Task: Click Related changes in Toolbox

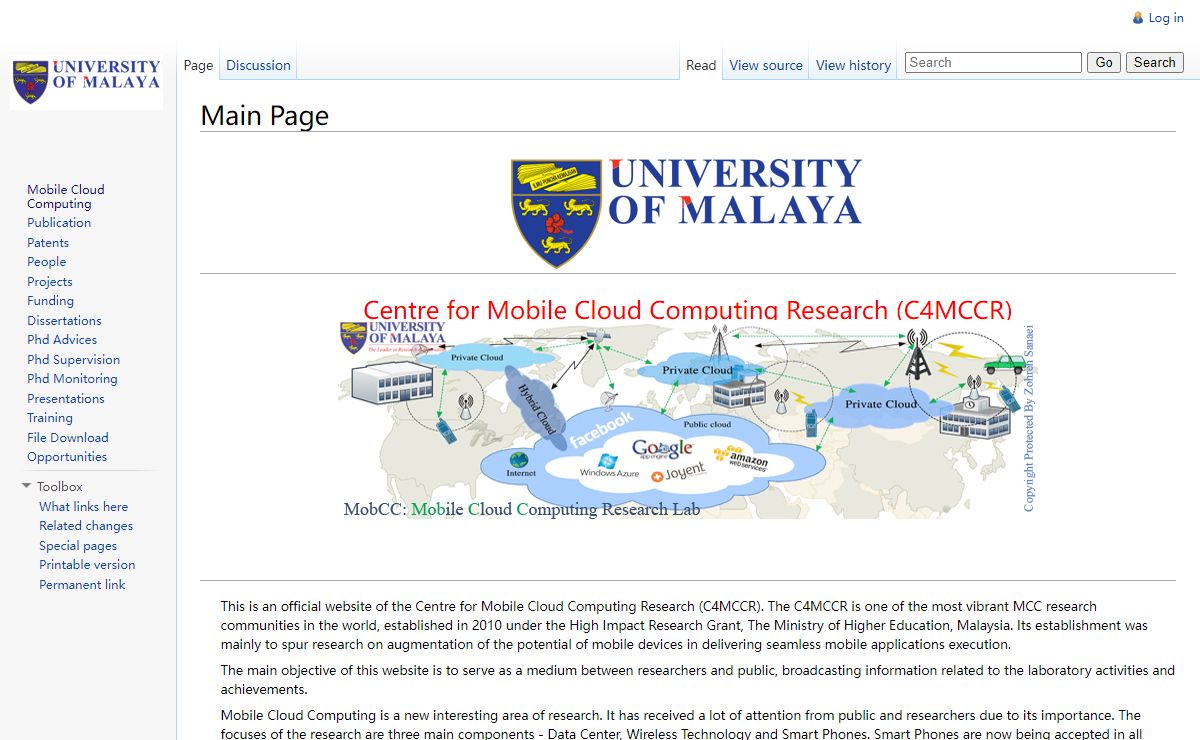Action: tap(86, 526)
